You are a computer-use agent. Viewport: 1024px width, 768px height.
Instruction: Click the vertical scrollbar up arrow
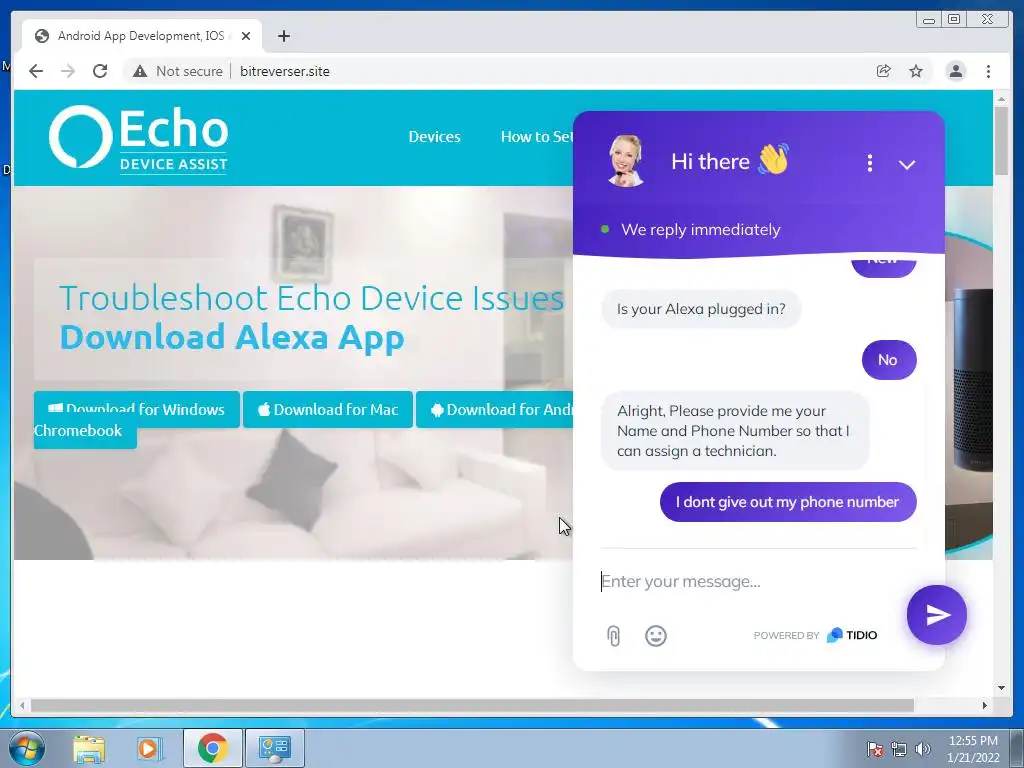tap(1001, 99)
